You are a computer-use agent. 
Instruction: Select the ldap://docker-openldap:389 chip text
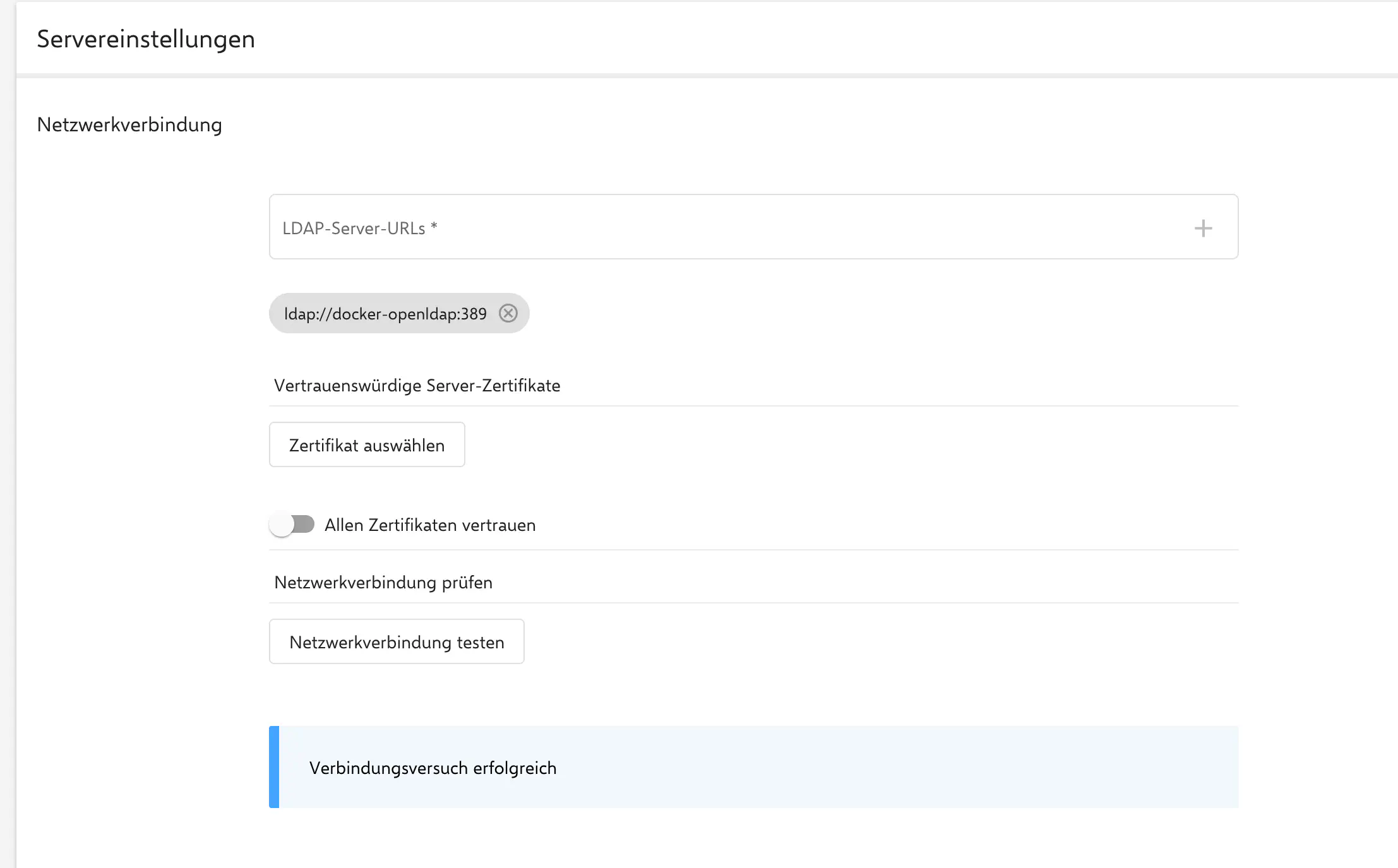(x=385, y=314)
